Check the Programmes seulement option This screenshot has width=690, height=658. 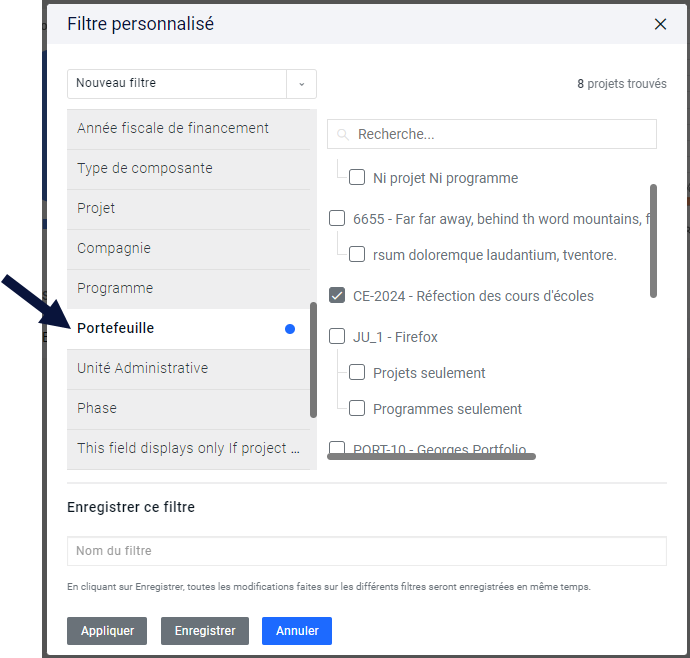(357, 408)
